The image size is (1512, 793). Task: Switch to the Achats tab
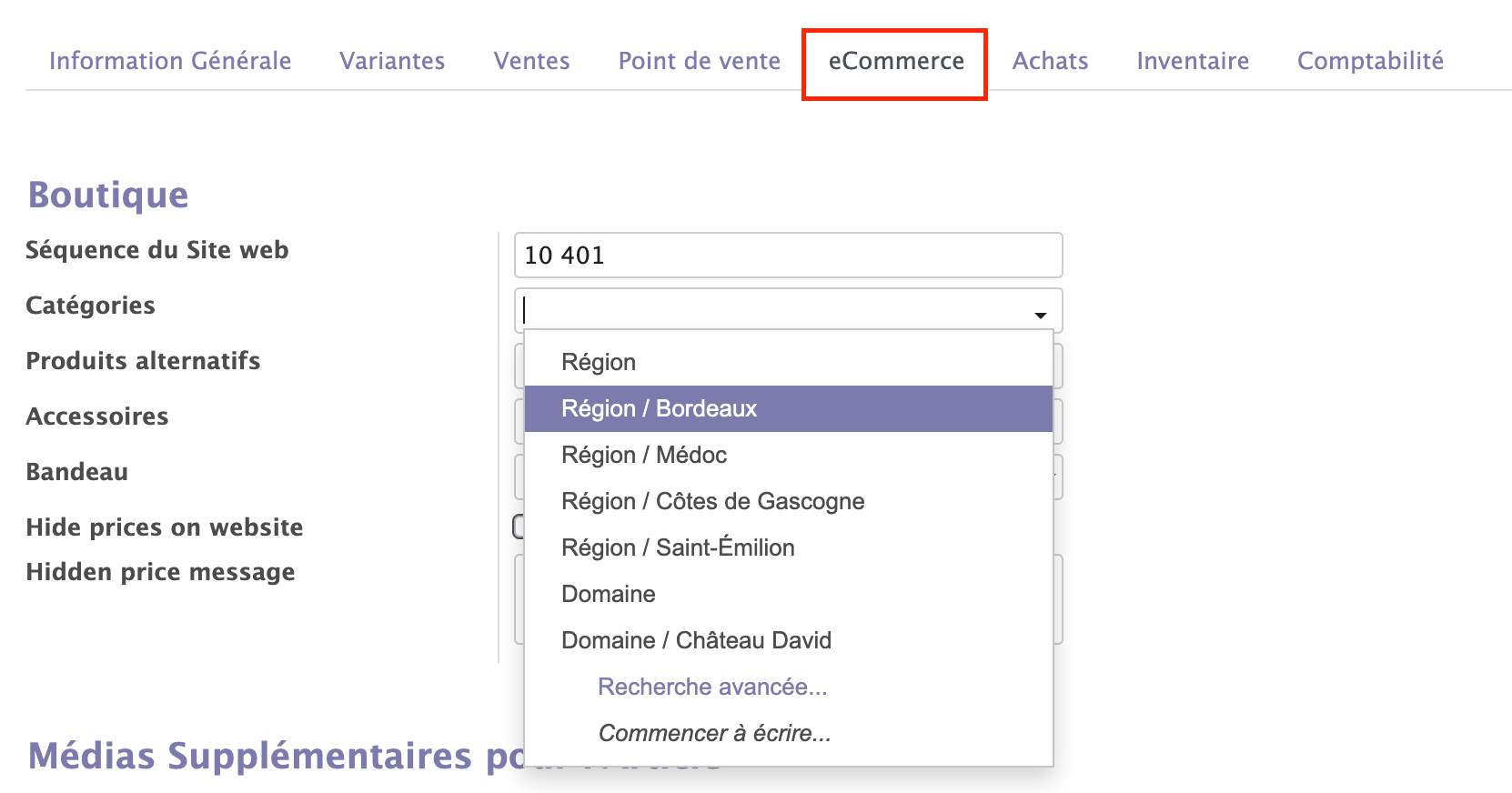click(x=1050, y=61)
